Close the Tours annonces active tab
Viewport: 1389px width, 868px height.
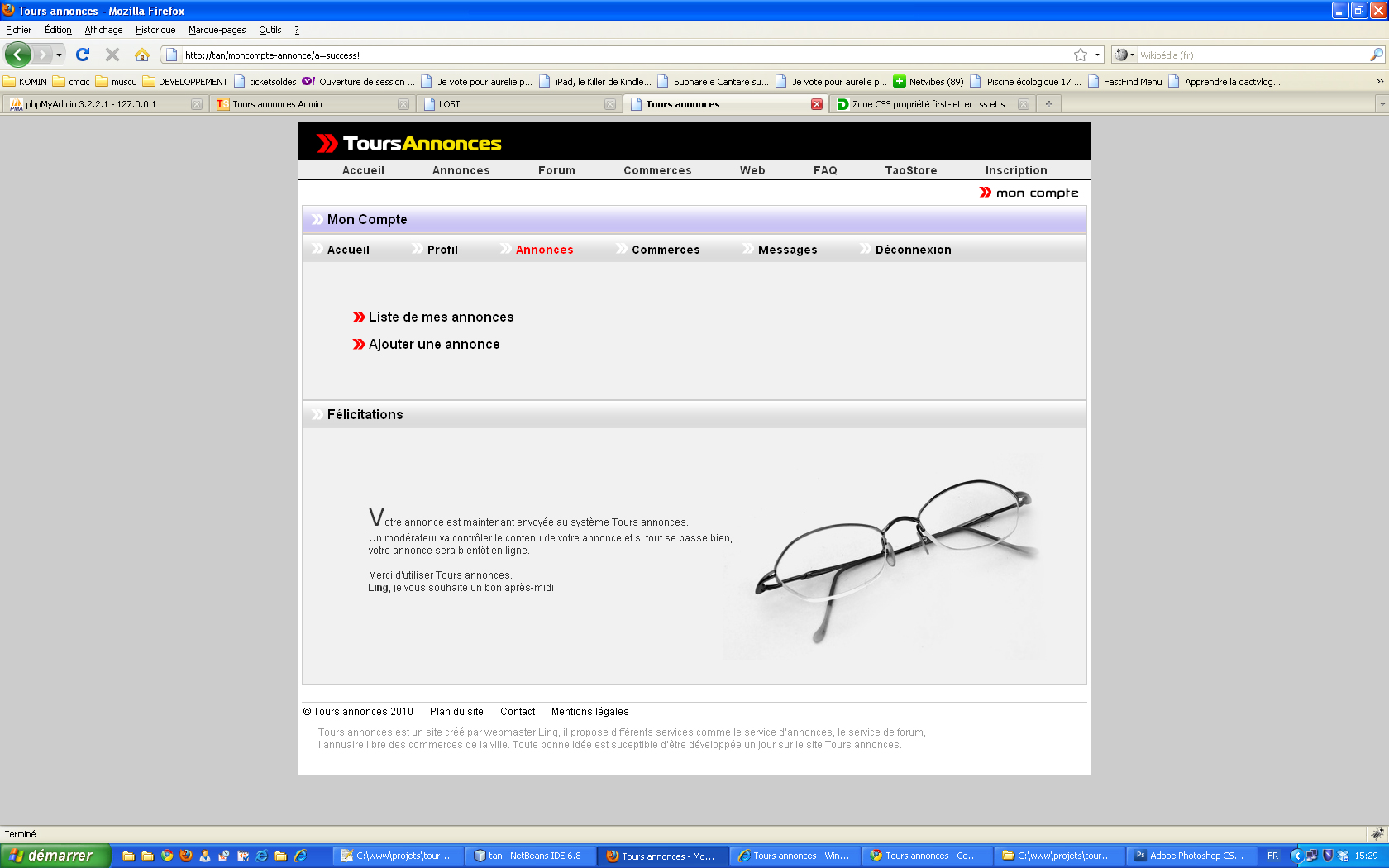tap(817, 104)
